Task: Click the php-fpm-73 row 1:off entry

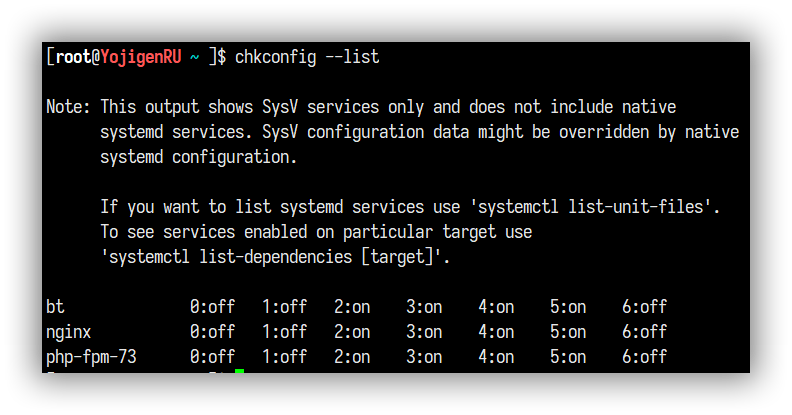Action: [284, 356]
